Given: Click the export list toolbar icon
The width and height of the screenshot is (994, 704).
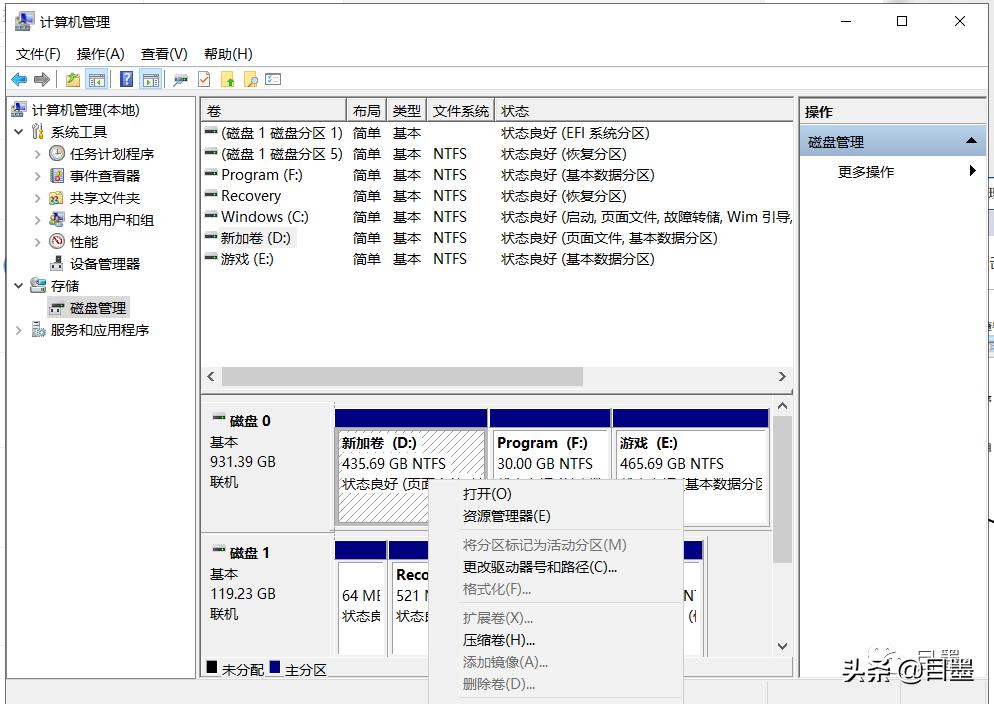Looking at the screenshot, I should click(272, 79).
